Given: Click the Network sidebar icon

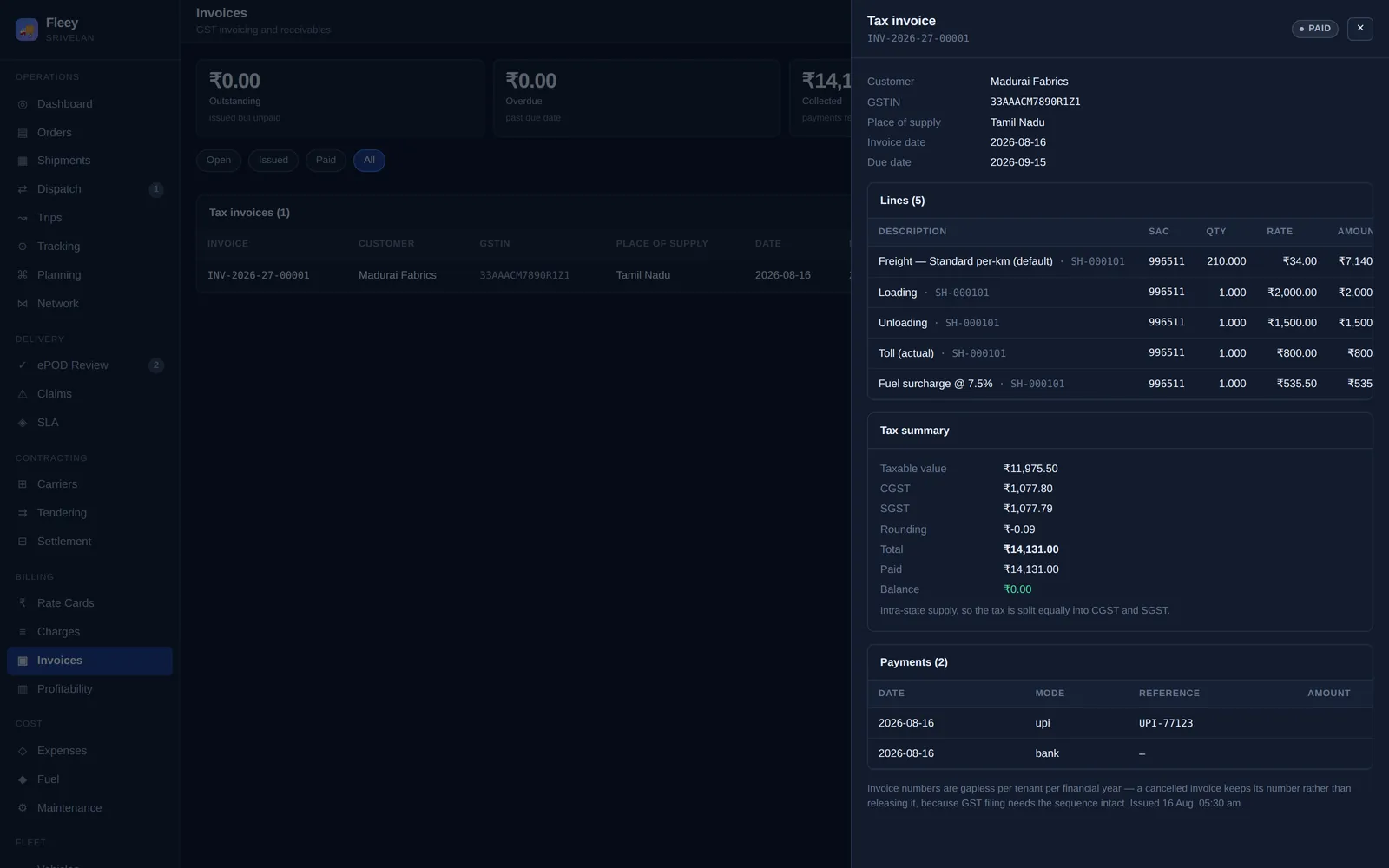Looking at the screenshot, I should 23,304.
